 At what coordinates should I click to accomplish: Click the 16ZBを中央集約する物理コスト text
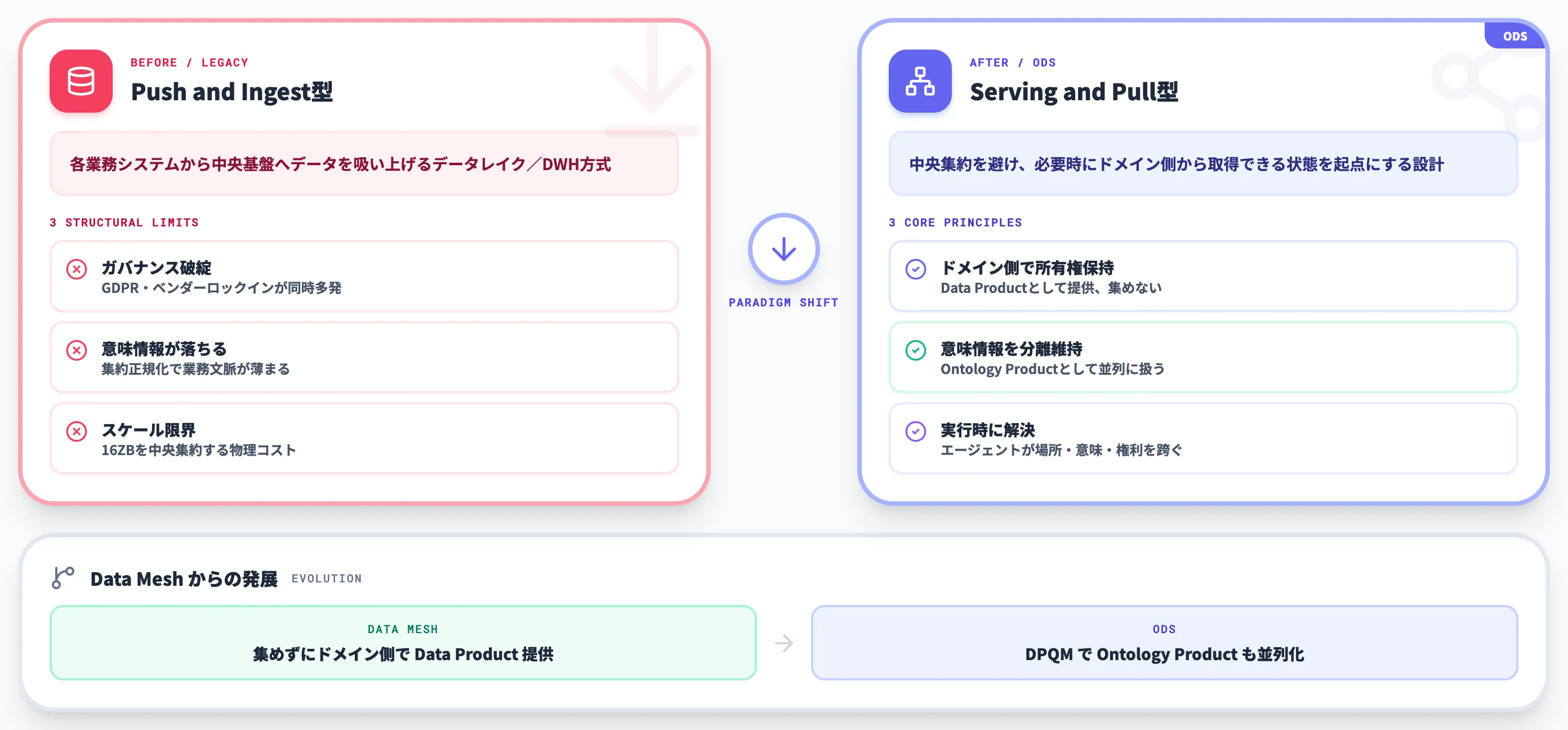coord(198,450)
